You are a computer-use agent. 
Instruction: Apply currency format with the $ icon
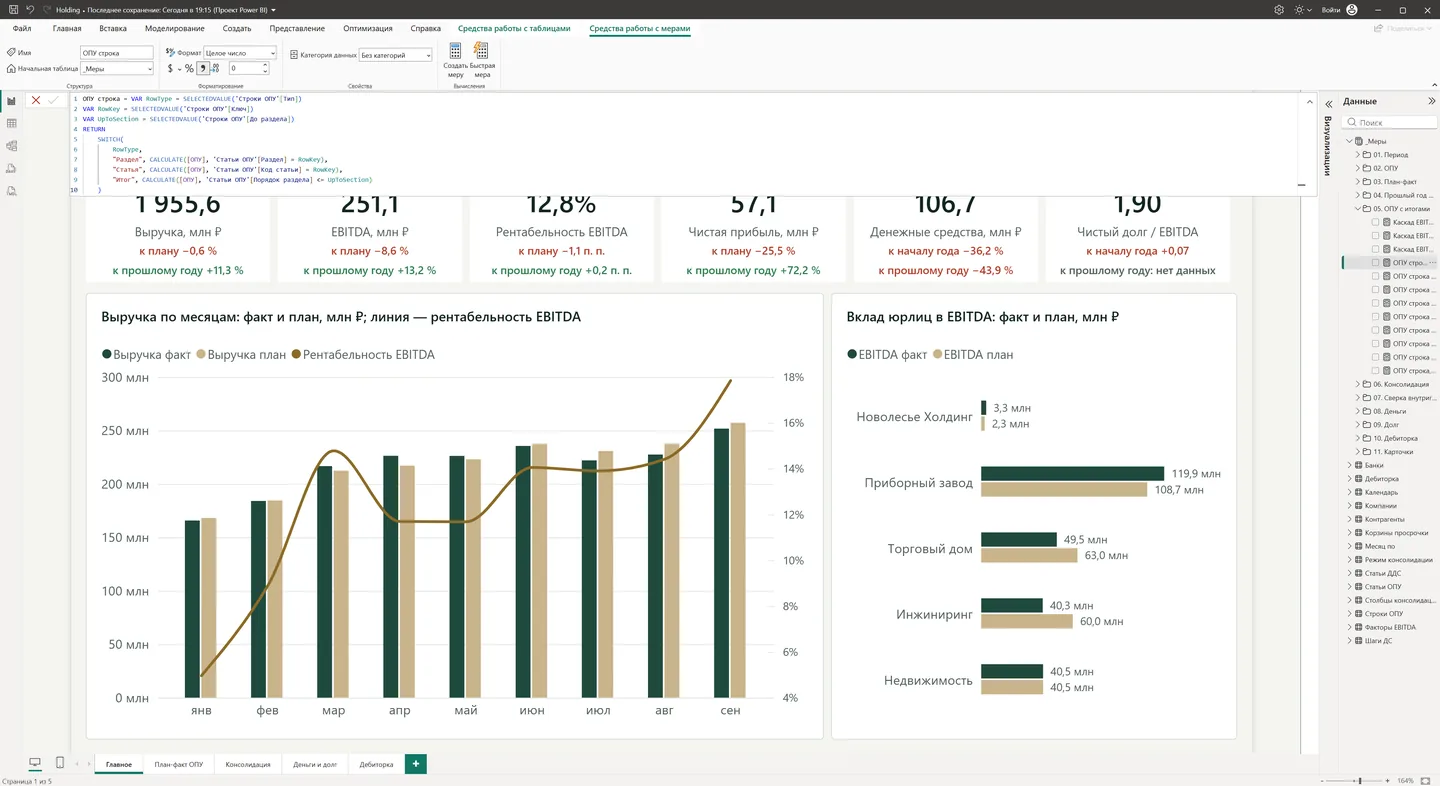pyautogui.click(x=170, y=69)
